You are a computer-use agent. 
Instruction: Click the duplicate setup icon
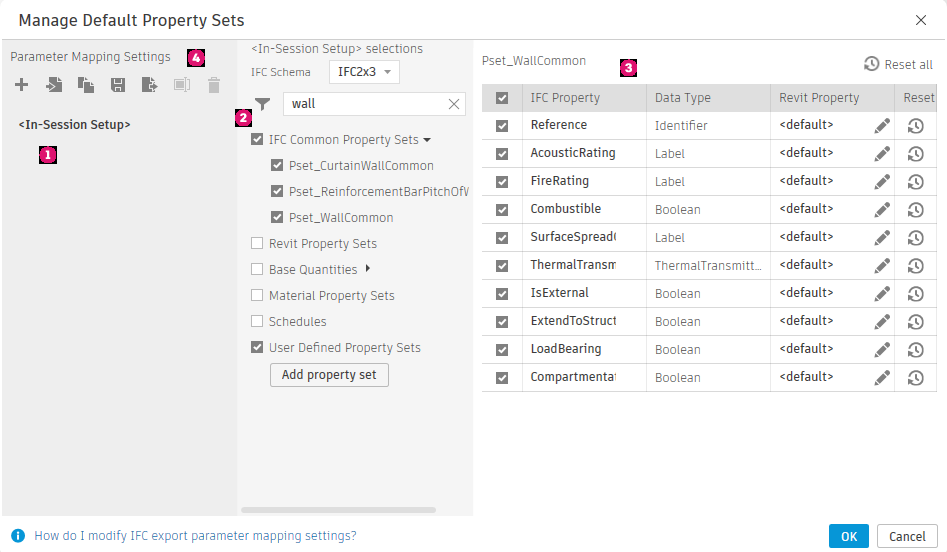pos(86,86)
